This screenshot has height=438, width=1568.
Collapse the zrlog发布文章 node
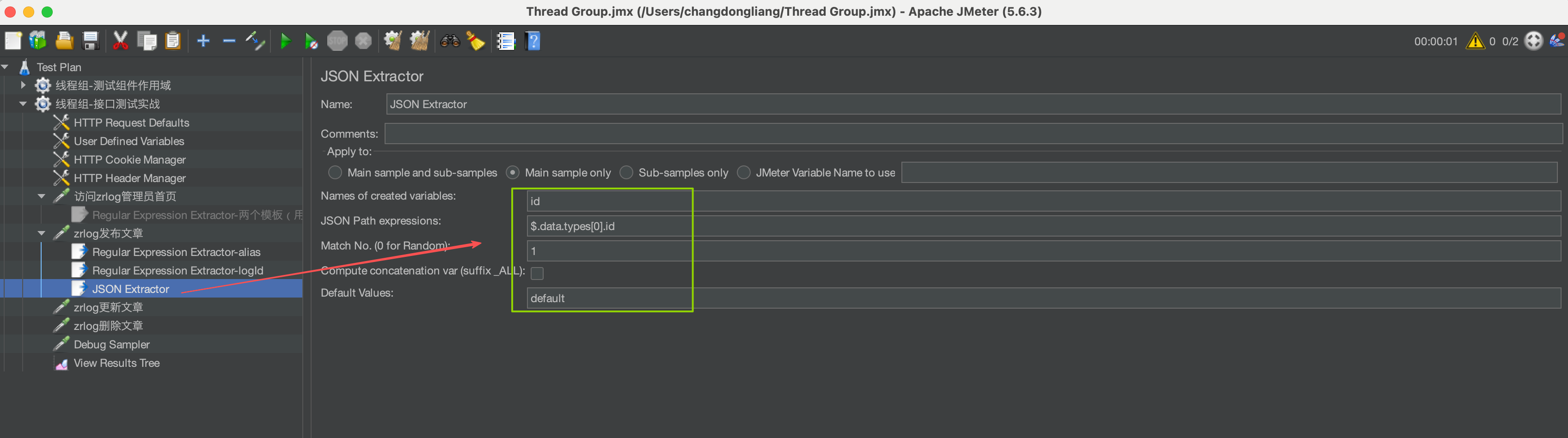point(42,234)
